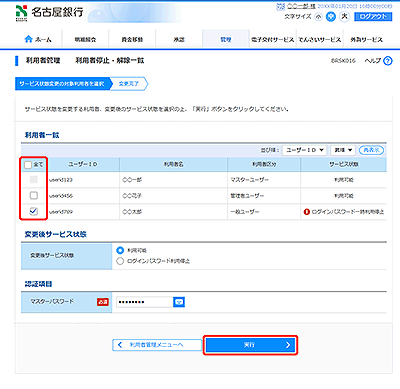Toggle the select-all users checkbox
The image size is (400, 389).
pos(28,165)
